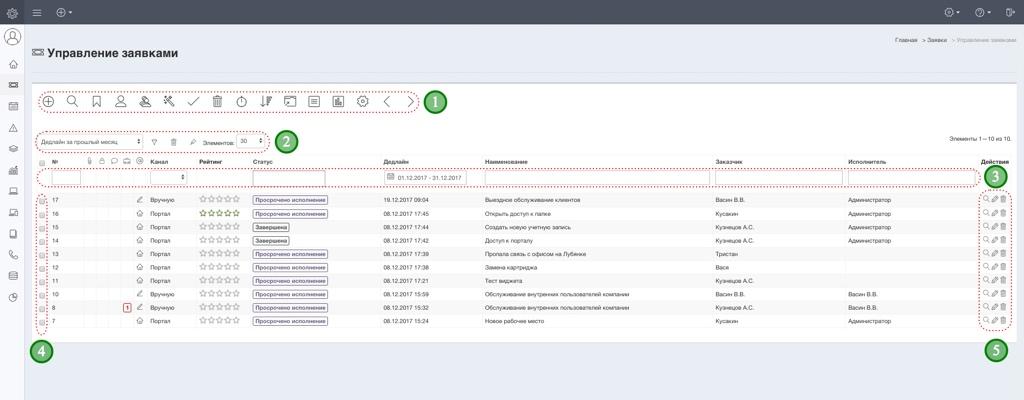
Task: Click the checkmark icon in toolbar
Action: pyautogui.click(x=193, y=102)
